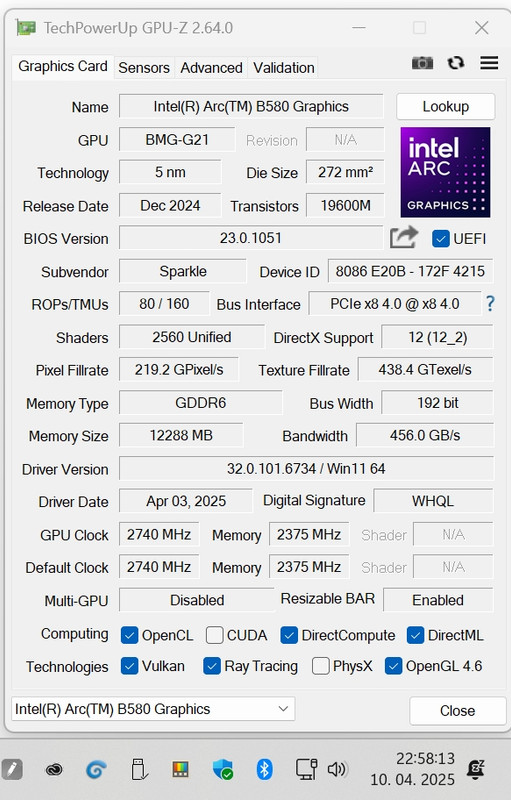
Task: Click the DirectX Support value 12 (12_2)
Action: (438, 337)
